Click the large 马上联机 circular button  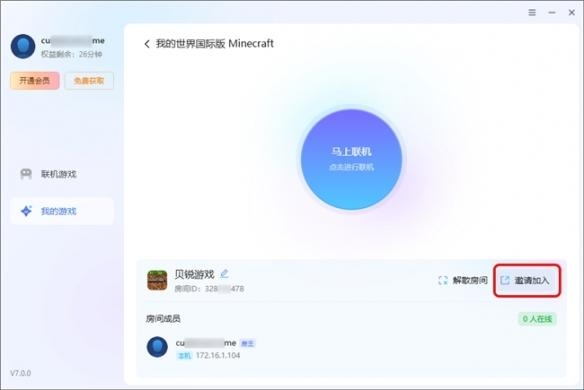coord(351,159)
